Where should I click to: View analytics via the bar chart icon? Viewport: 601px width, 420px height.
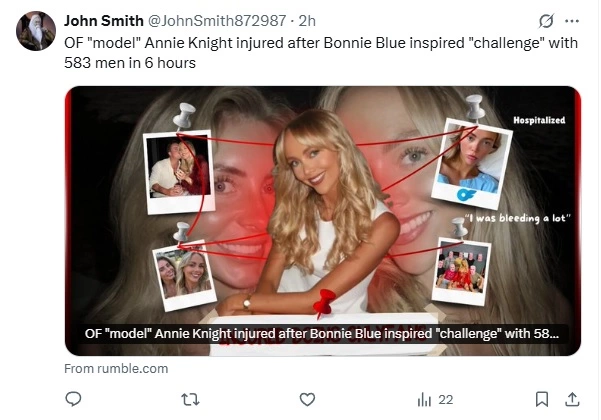point(424,400)
